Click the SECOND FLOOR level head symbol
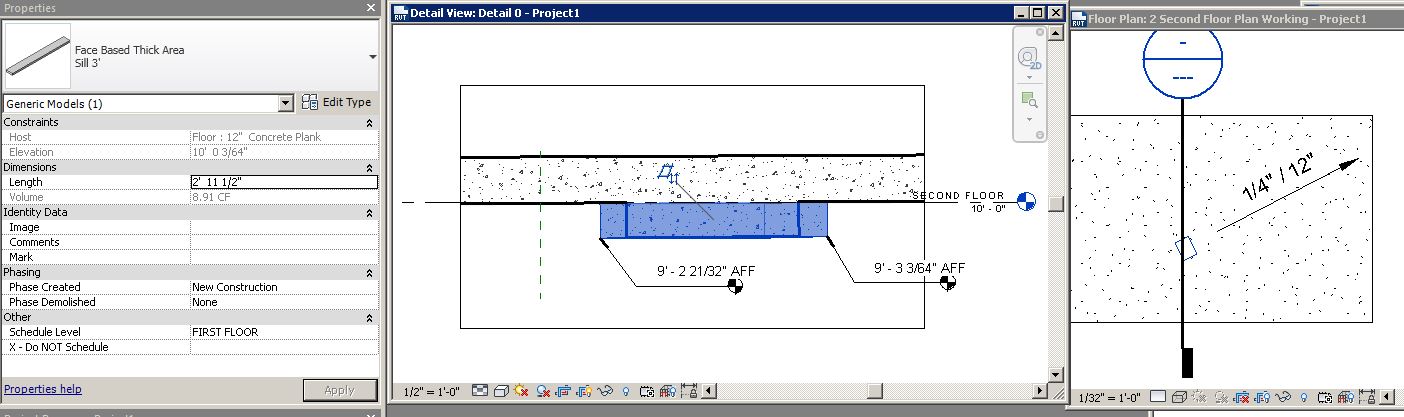The width and height of the screenshot is (1404, 417). click(1025, 202)
